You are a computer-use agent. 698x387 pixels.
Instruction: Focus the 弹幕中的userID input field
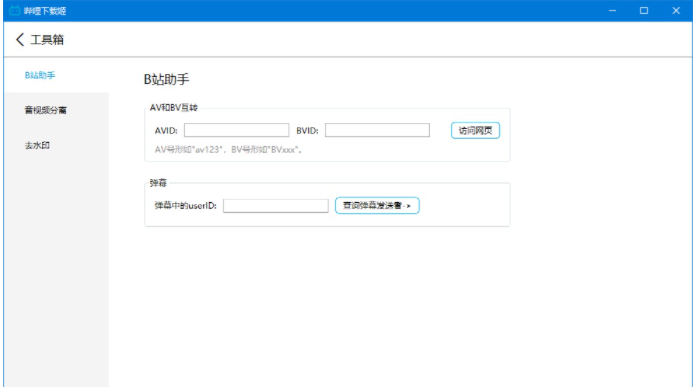pos(276,205)
